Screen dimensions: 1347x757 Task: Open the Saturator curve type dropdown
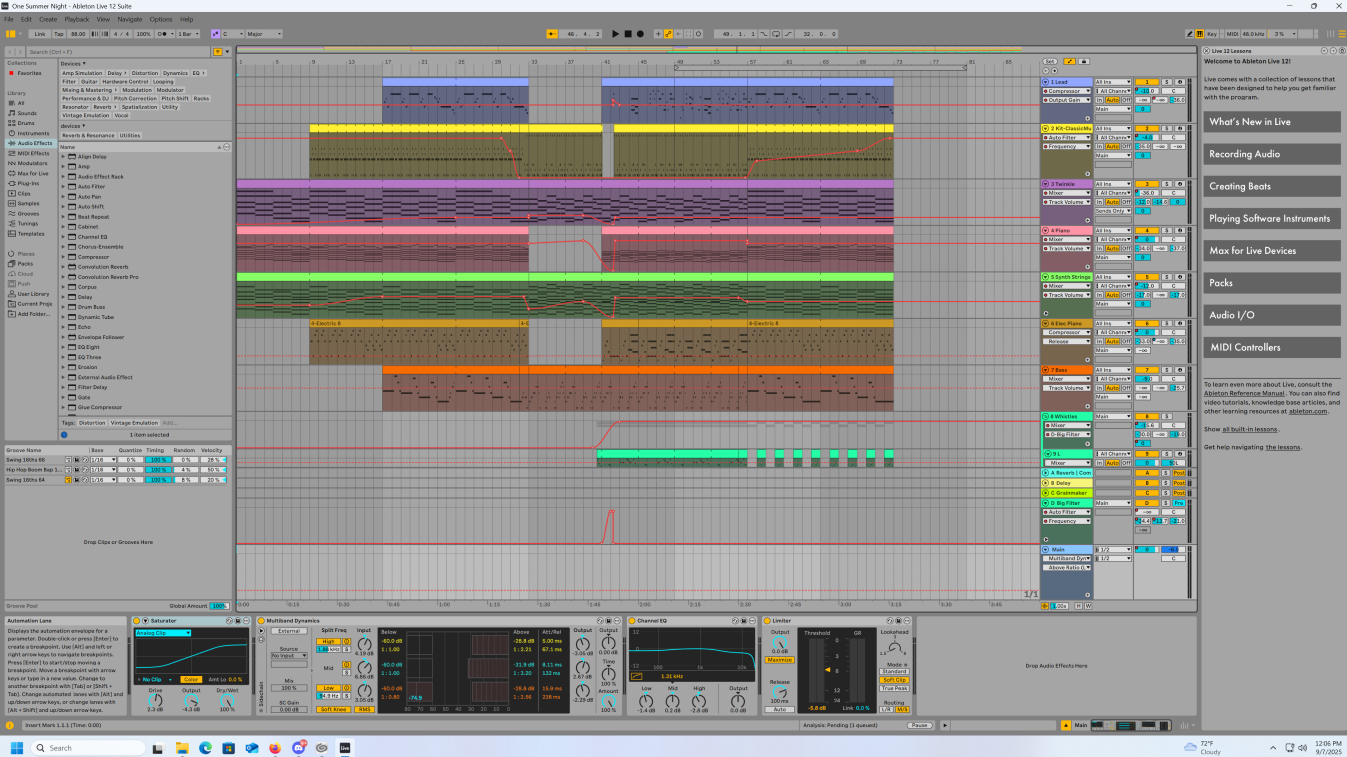pos(163,633)
